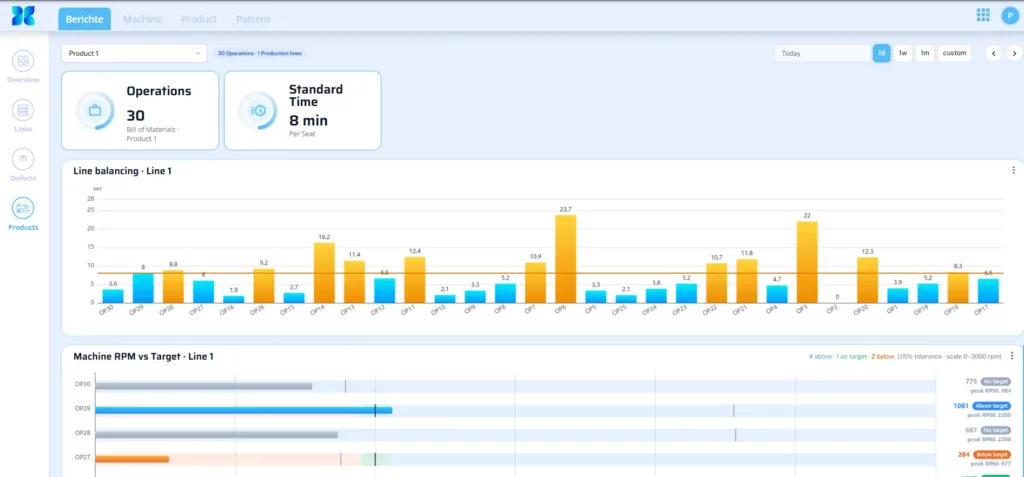Select the Products sidebar icon
Image resolution: width=1024 pixels, height=477 pixels.
tap(24, 208)
